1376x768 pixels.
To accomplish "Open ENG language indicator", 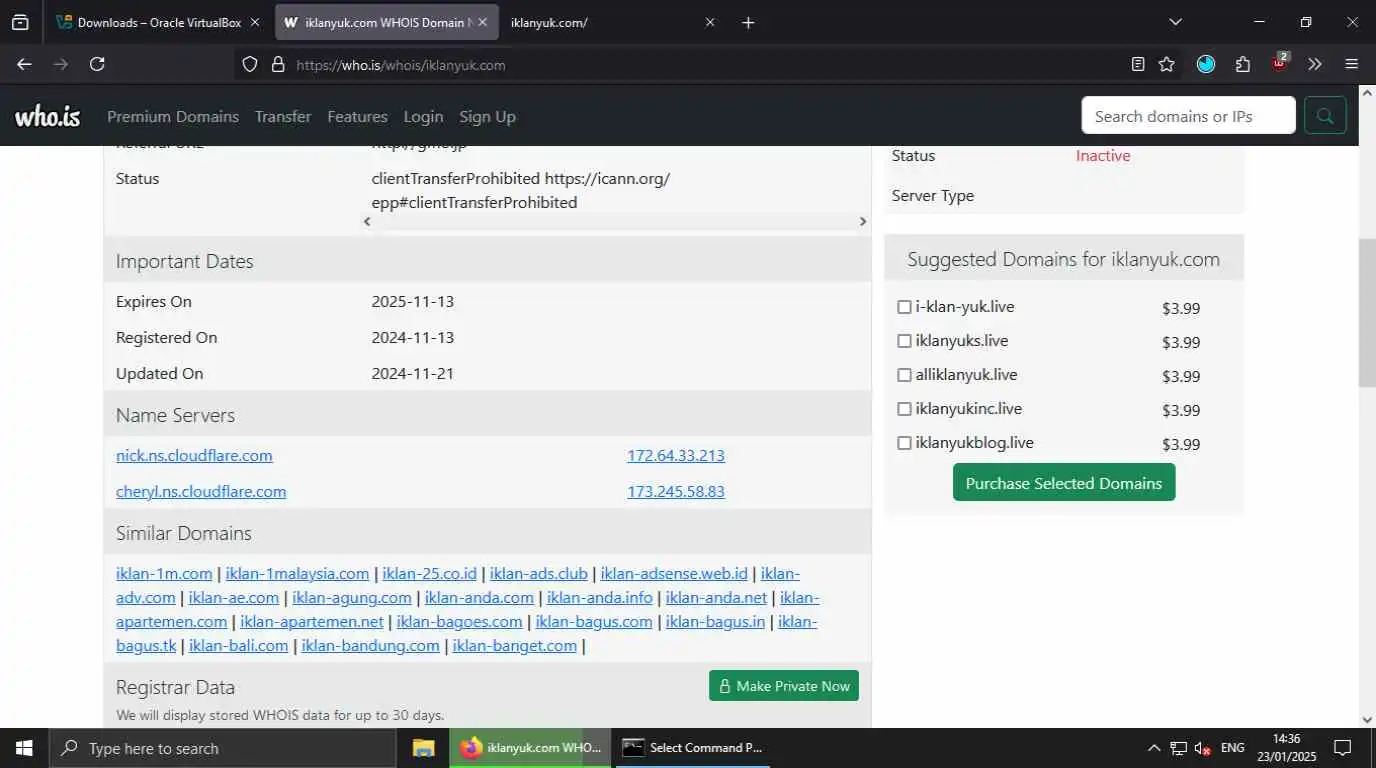I will tap(1233, 748).
